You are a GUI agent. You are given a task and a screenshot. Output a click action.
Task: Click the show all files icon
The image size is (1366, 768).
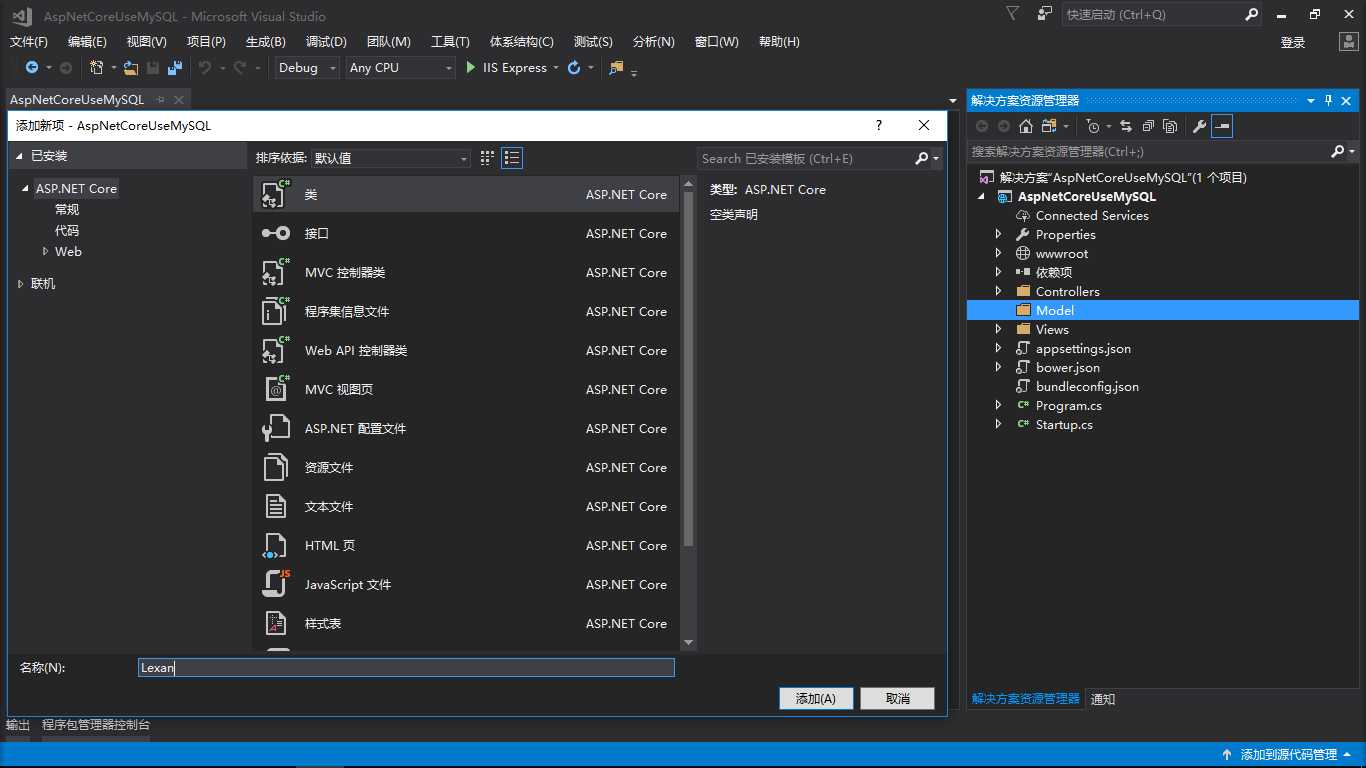coord(1170,126)
